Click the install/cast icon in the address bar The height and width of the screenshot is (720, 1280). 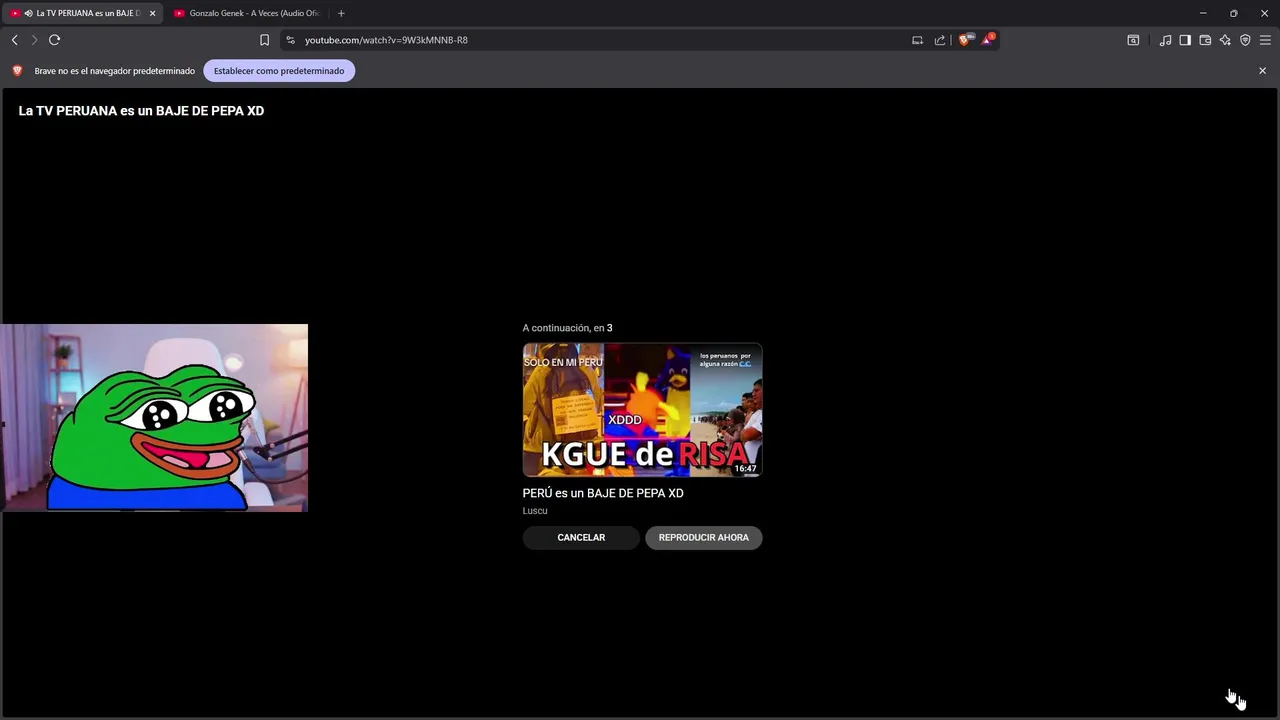pos(917,40)
